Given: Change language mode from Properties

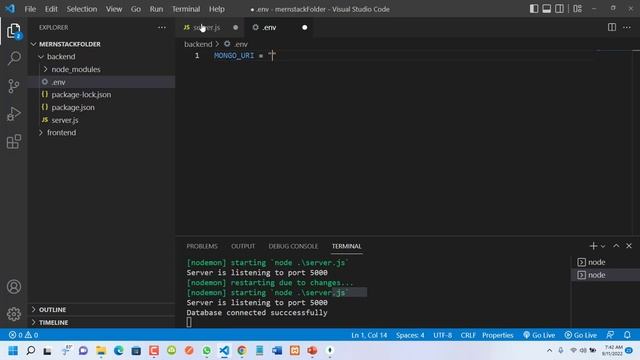Looking at the screenshot, I should [498, 335].
